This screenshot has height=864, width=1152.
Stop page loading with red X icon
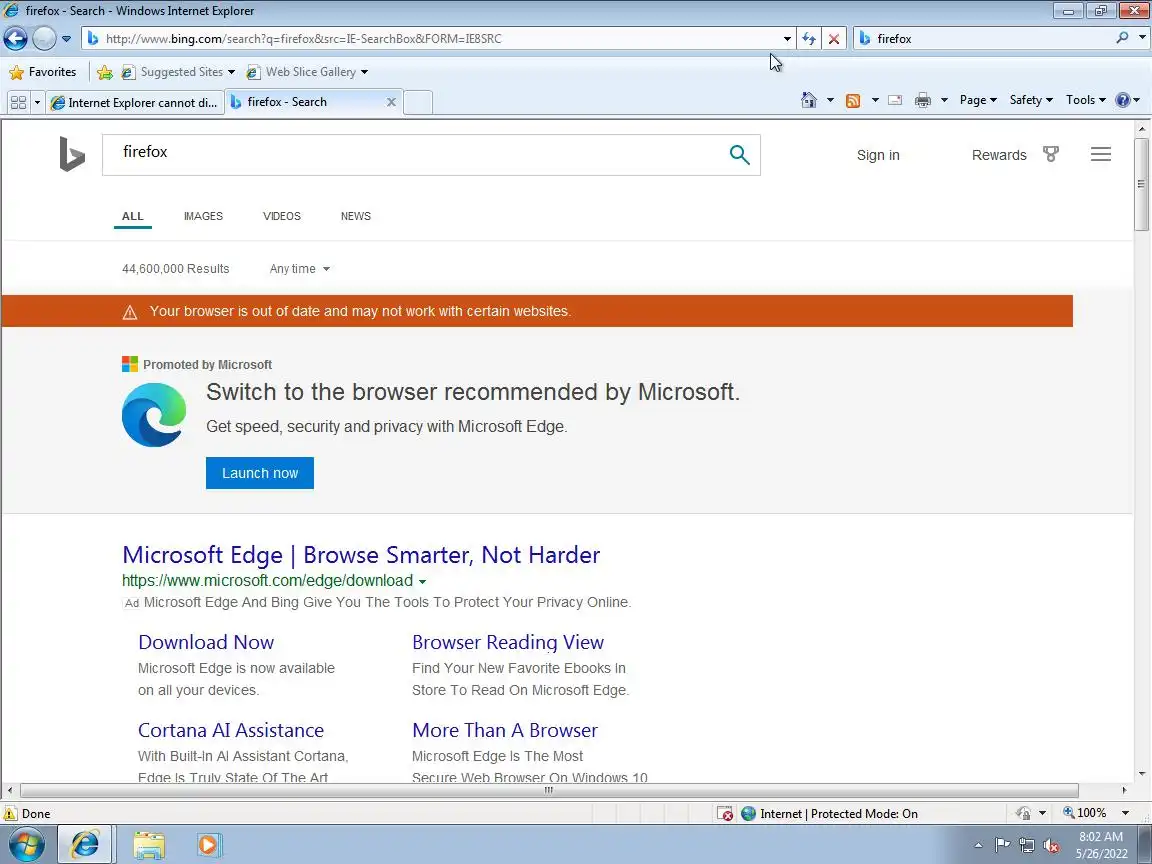click(834, 38)
